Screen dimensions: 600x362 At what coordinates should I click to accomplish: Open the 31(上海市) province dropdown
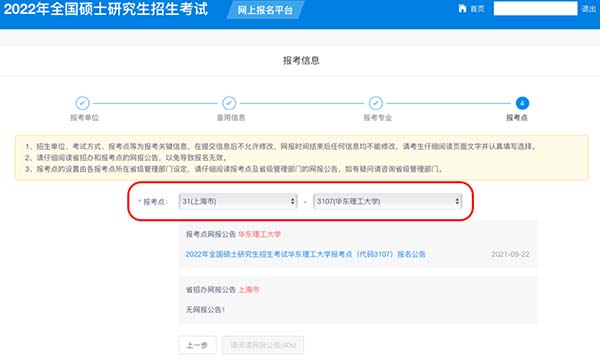238,201
